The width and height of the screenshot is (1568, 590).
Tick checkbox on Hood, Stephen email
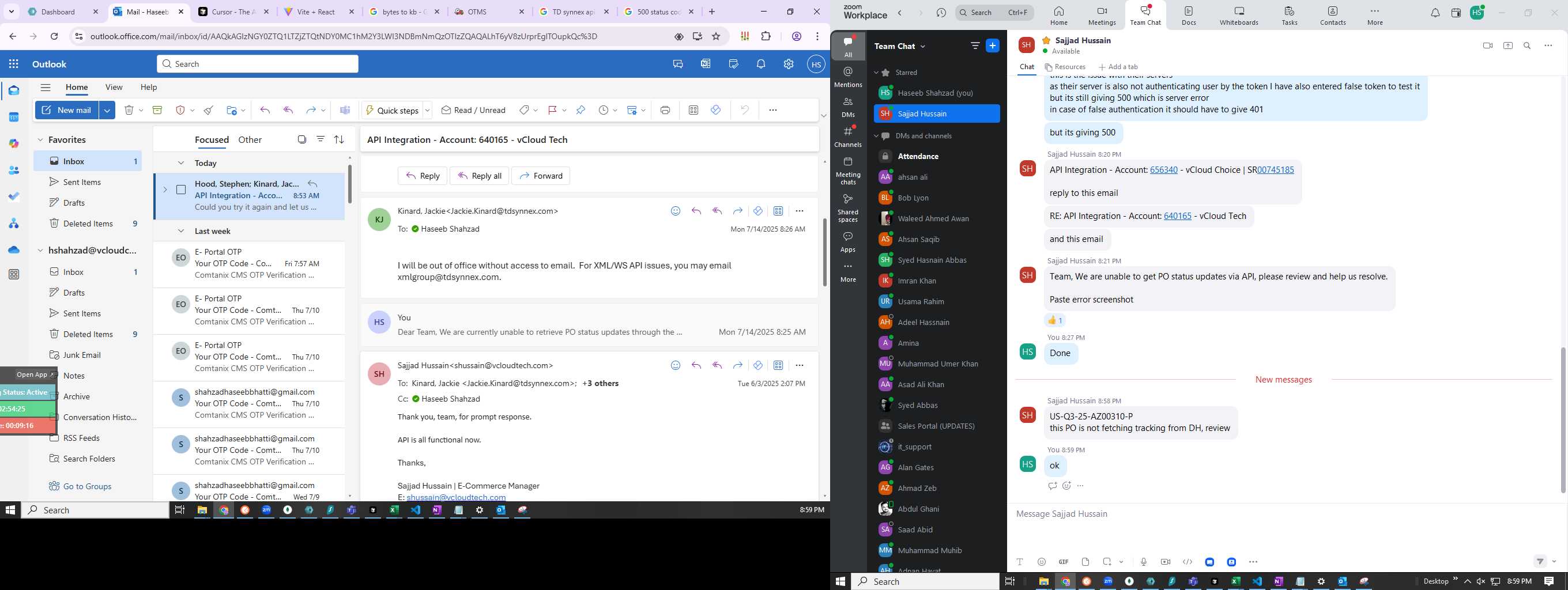(x=181, y=190)
